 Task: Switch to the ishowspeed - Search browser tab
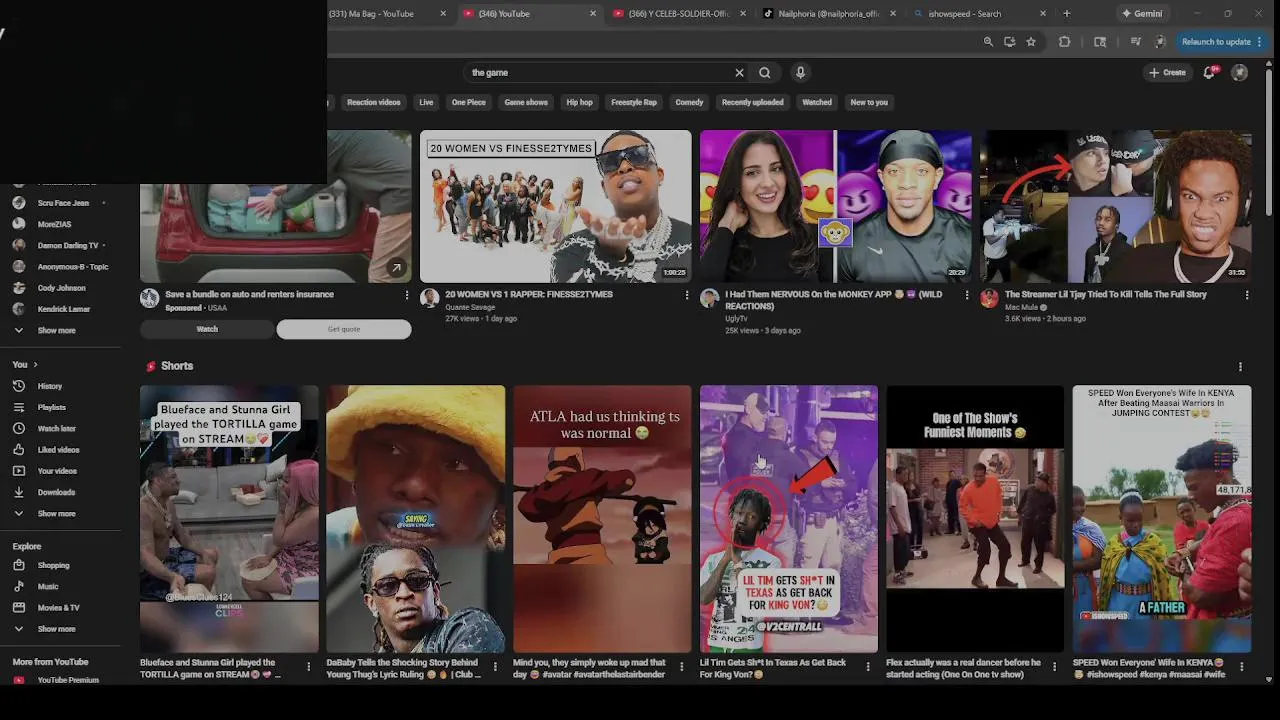pyautogui.click(x=978, y=14)
